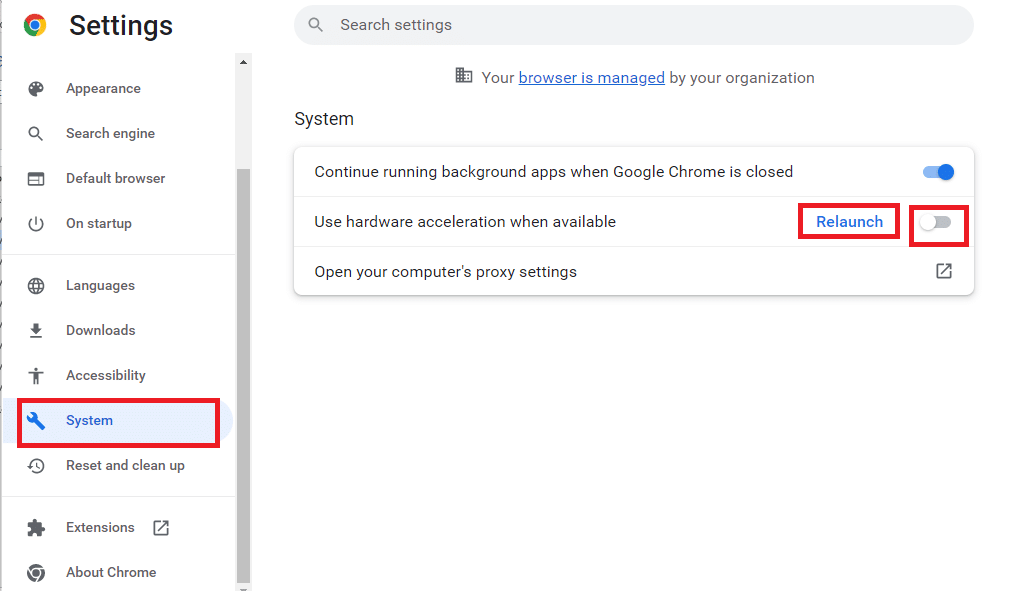Click the magnifier icon in search bar
The image size is (1011, 591).
click(315, 24)
